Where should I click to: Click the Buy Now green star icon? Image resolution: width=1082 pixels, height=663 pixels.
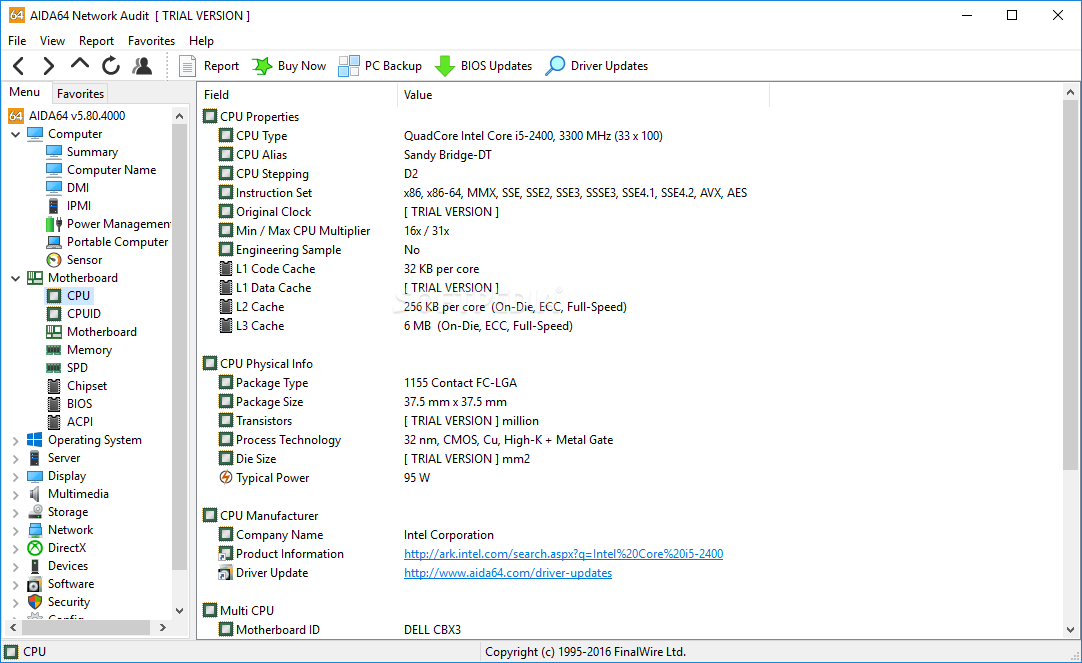[262, 66]
